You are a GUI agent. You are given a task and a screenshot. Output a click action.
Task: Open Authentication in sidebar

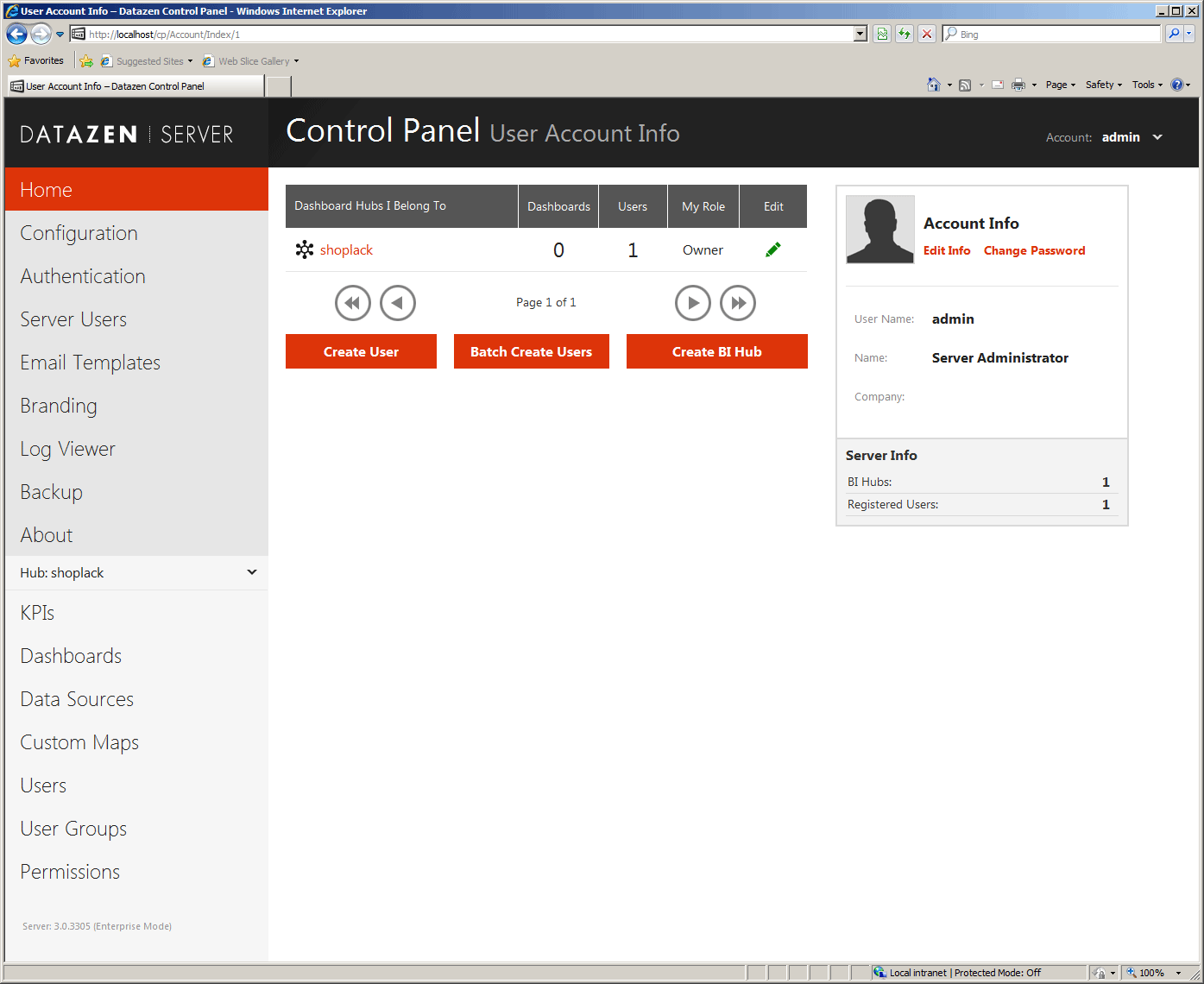point(136,276)
